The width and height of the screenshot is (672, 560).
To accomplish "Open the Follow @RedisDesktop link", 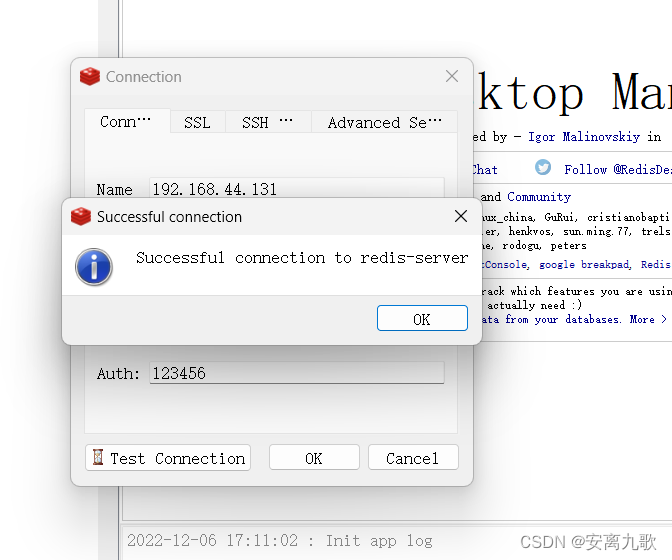I will tap(617, 170).
